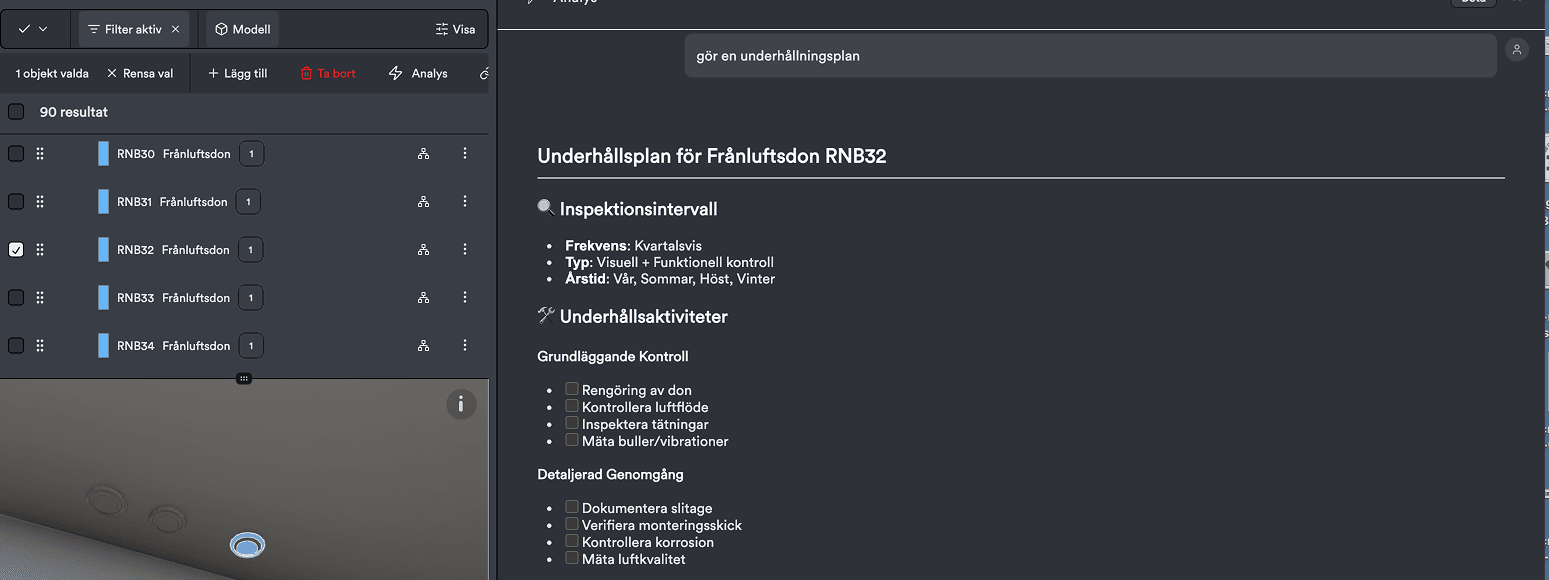Click the Lägg till button
The height and width of the screenshot is (580, 1549).
pos(238,73)
